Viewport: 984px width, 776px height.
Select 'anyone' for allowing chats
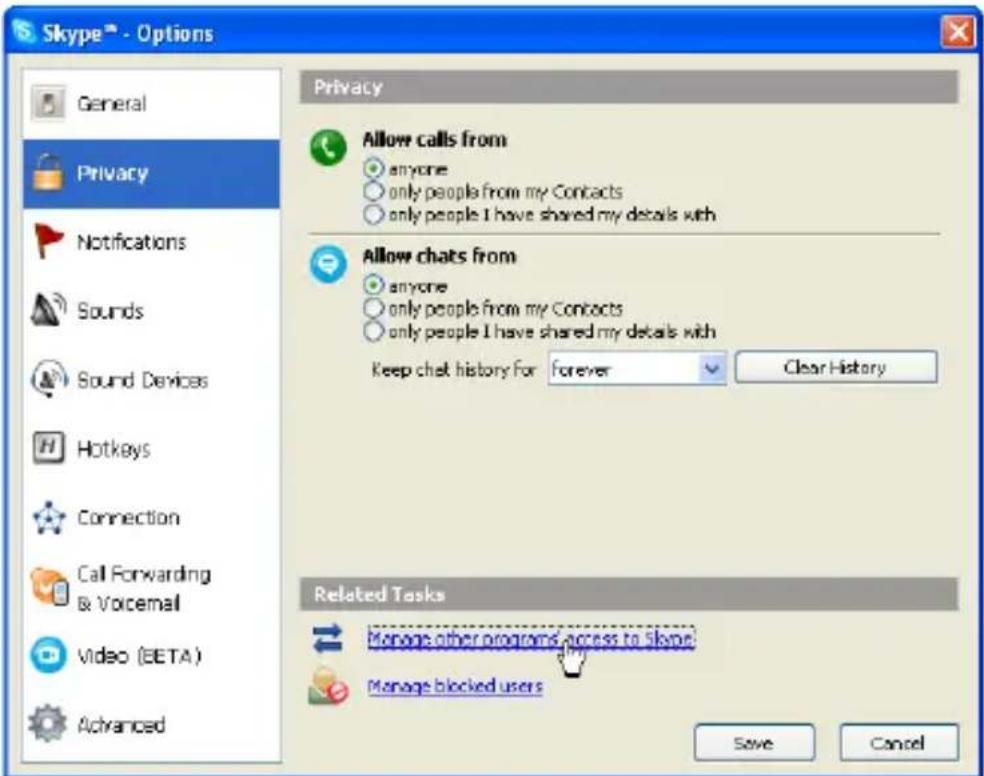(373, 286)
